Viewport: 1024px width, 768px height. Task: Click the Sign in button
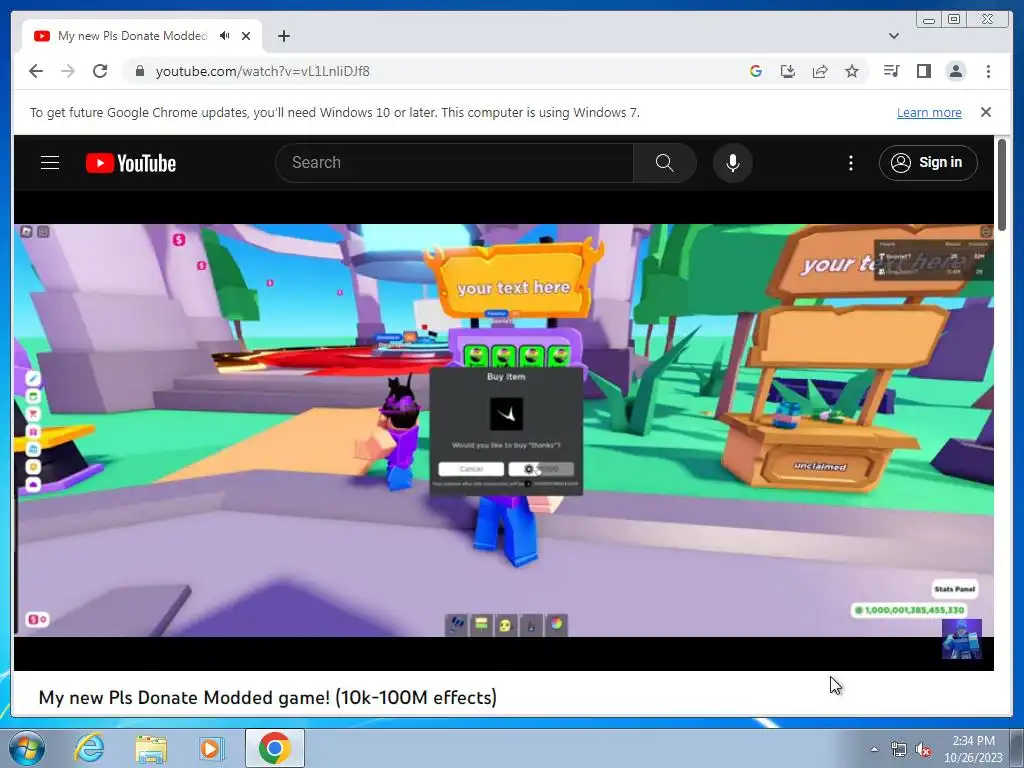928,163
